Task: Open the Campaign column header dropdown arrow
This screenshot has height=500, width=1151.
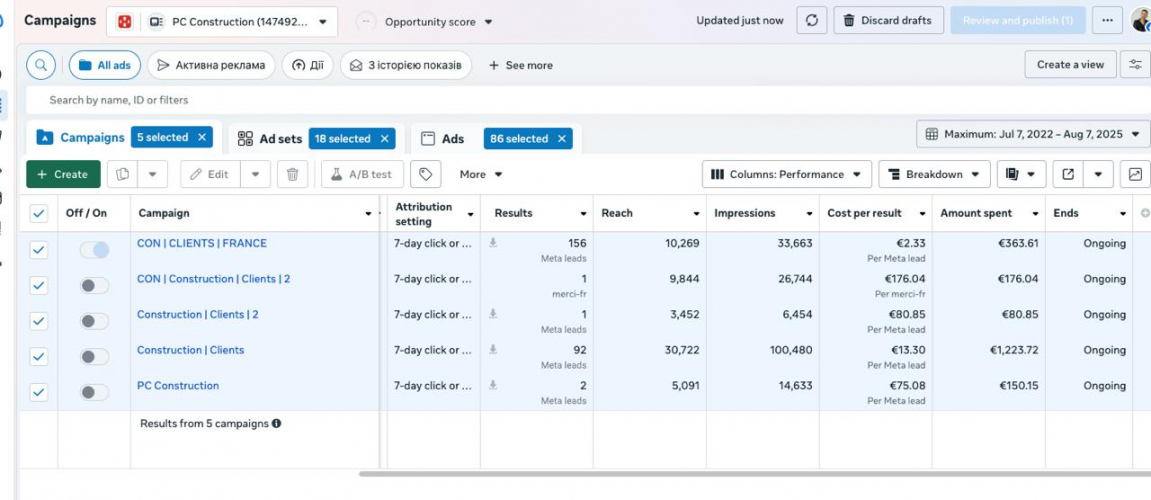Action: click(368, 214)
